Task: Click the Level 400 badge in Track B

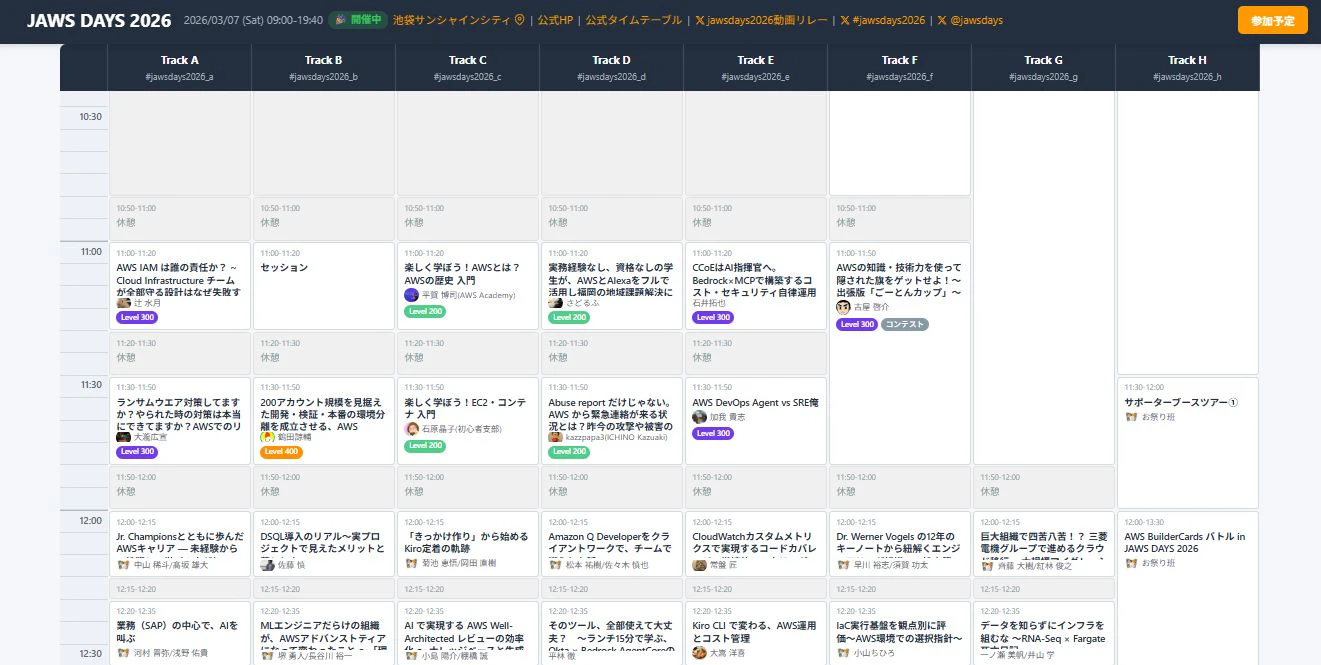Action: coord(281,452)
